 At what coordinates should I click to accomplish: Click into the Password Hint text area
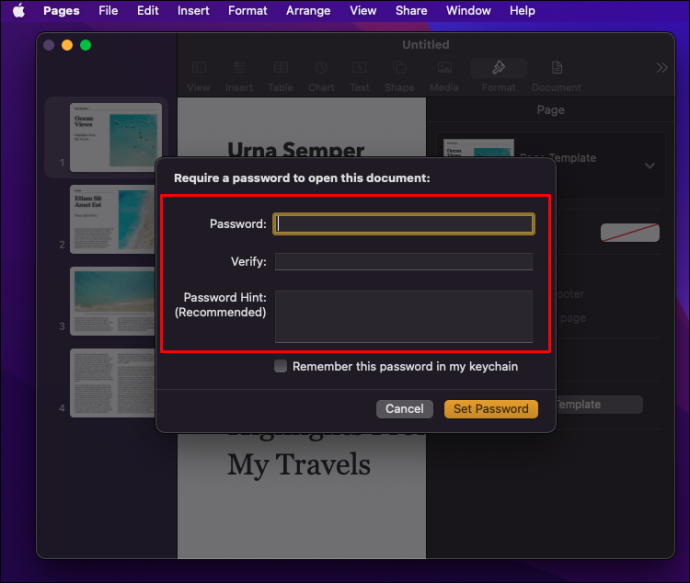click(404, 316)
